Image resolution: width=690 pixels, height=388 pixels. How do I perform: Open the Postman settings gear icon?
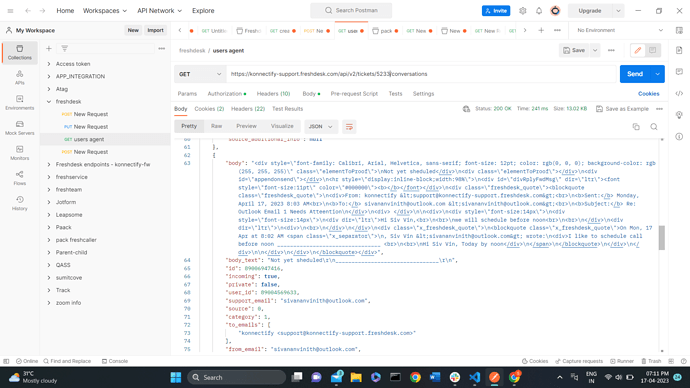(522, 11)
